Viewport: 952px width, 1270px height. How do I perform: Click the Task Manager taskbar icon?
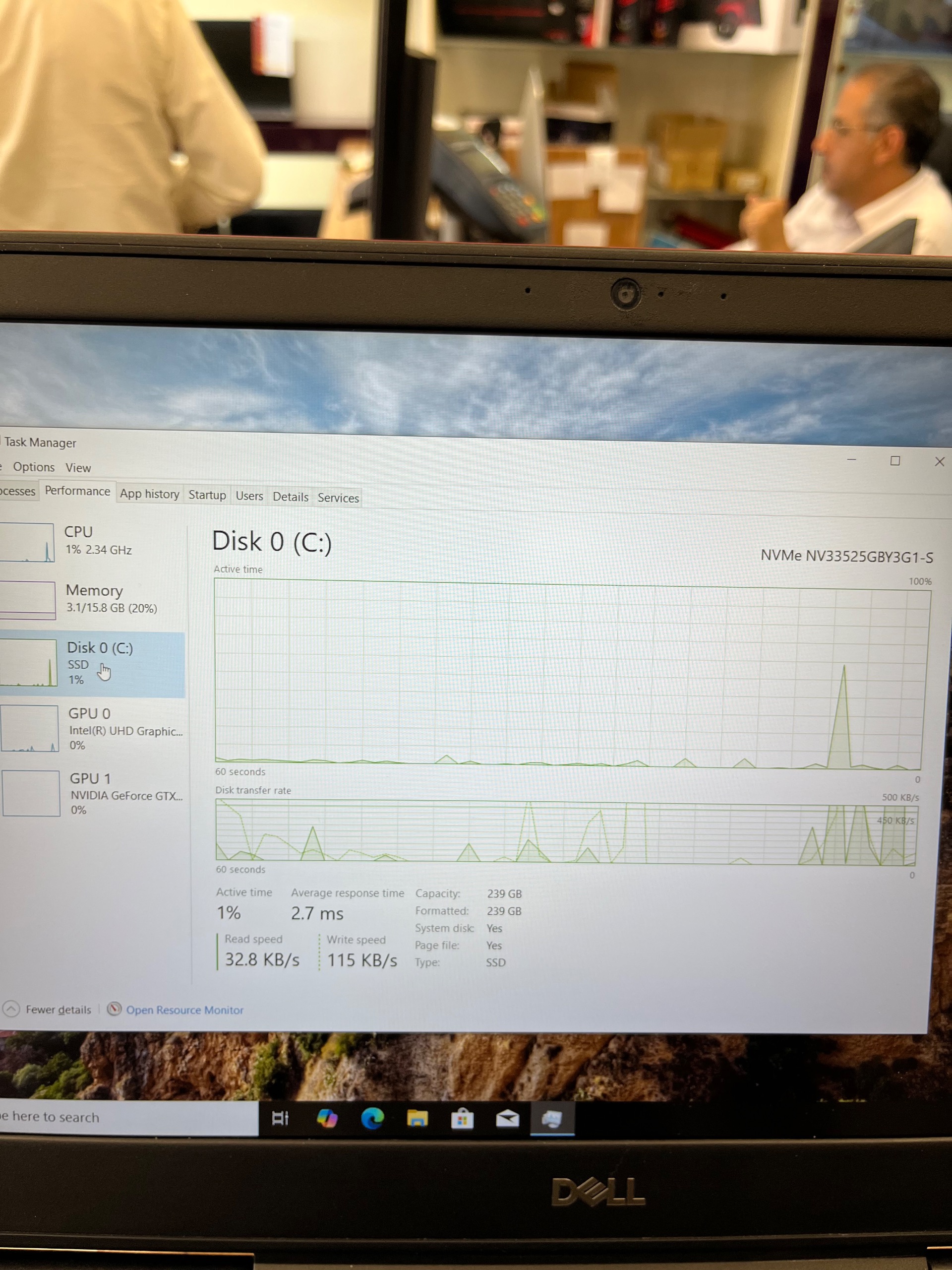pos(551,1118)
